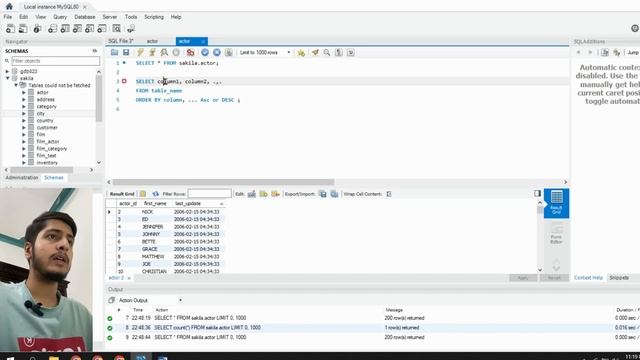Beautify the SQL with broom icon

tap(315, 52)
